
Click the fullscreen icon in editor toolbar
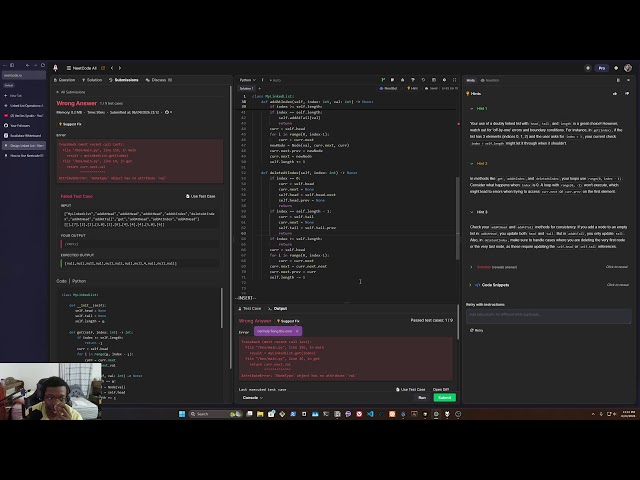click(x=454, y=80)
